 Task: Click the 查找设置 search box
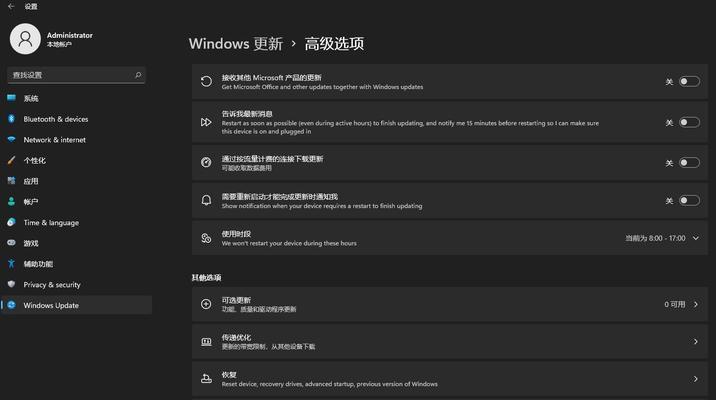tap(76, 75)
